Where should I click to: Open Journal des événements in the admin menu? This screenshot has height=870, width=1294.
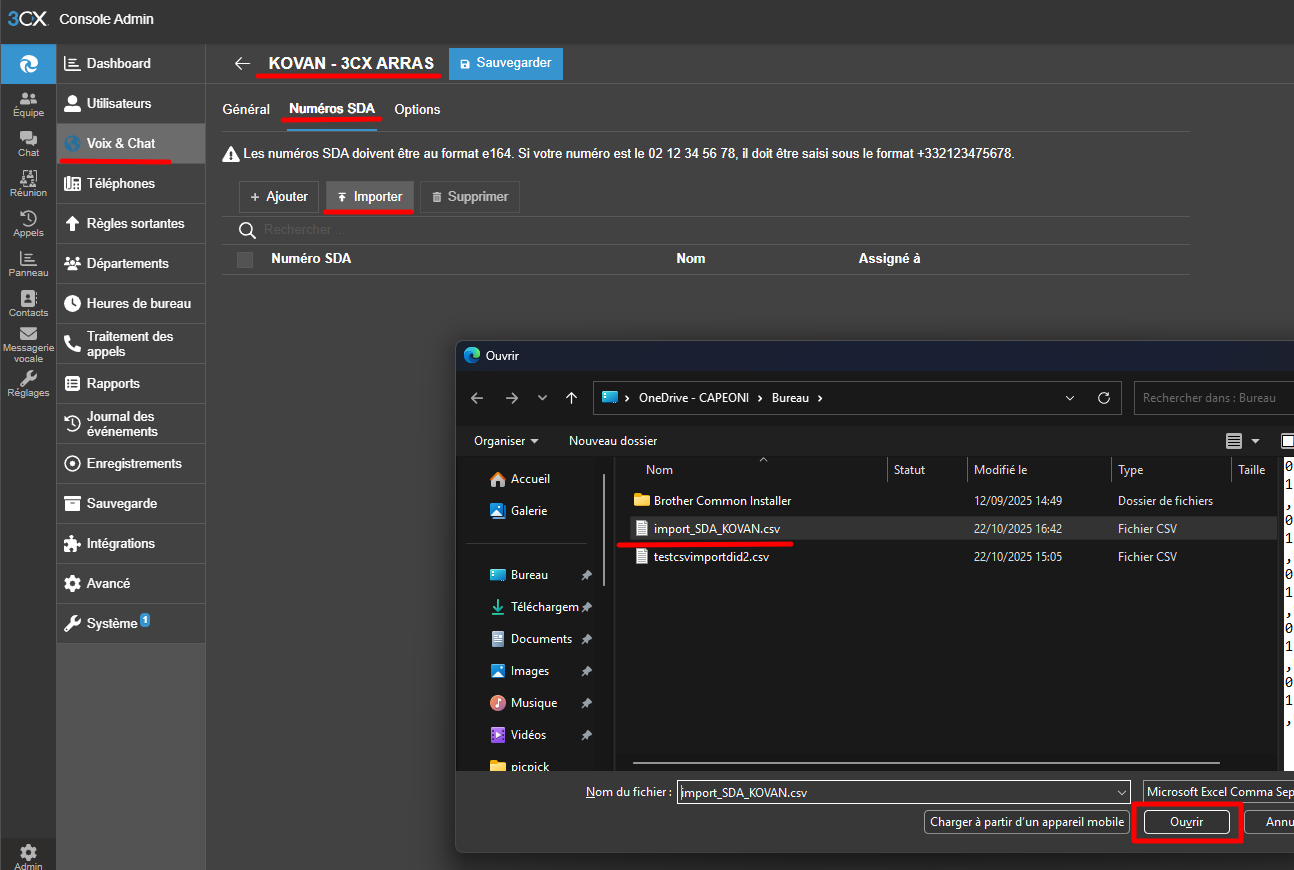(131, 424)
